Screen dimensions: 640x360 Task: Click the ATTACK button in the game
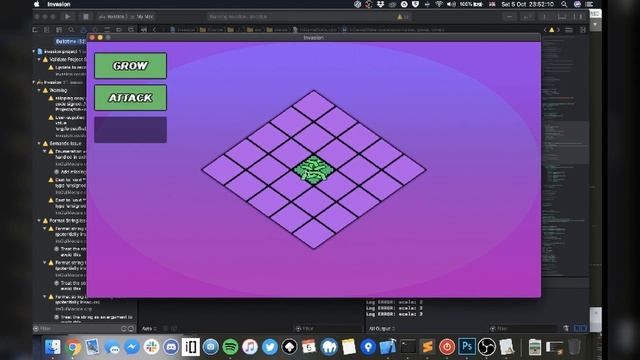[x=131, y=98]
